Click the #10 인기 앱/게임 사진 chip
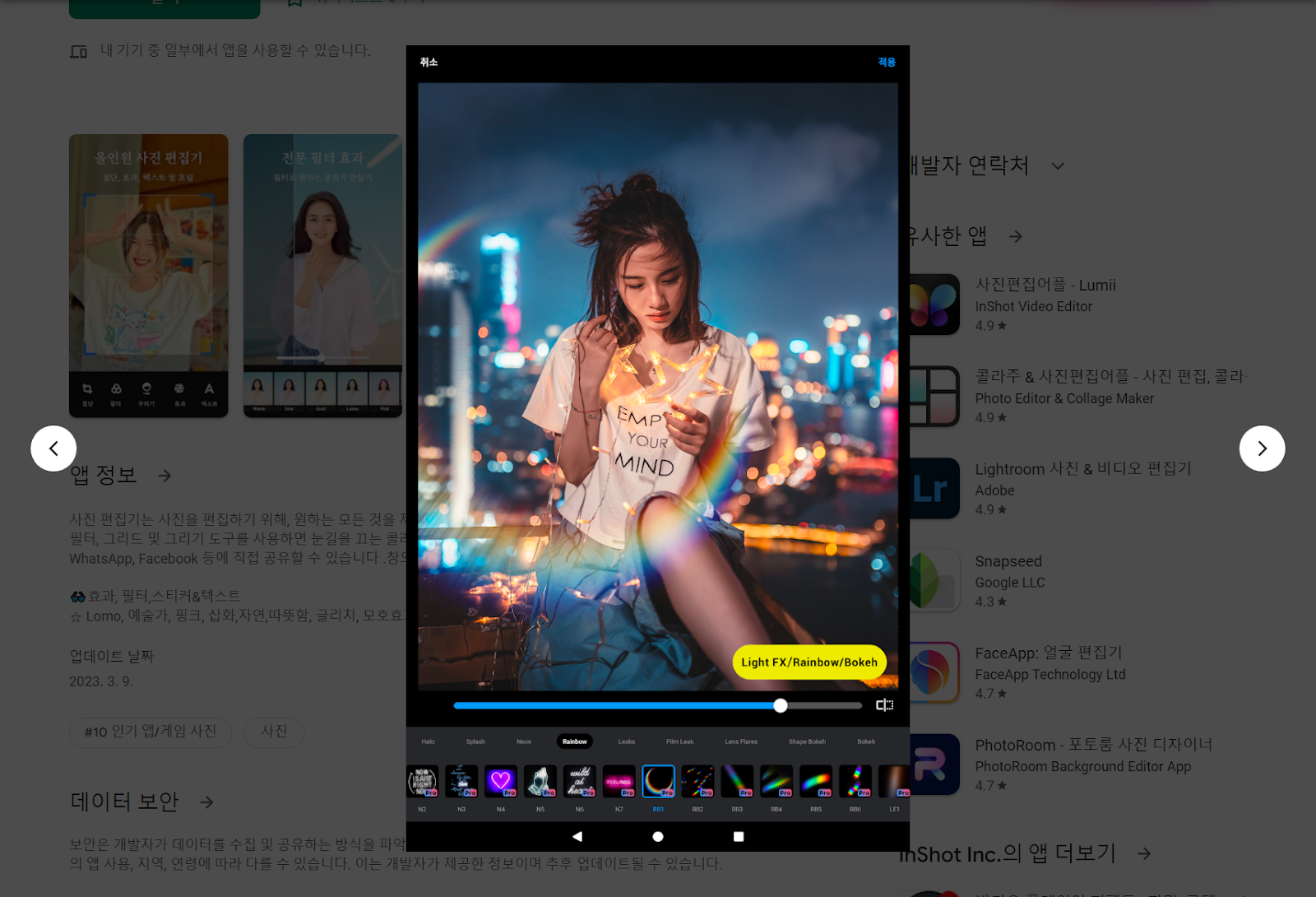The width and height of the screenshot is (1316, 897). click(151, 732)
